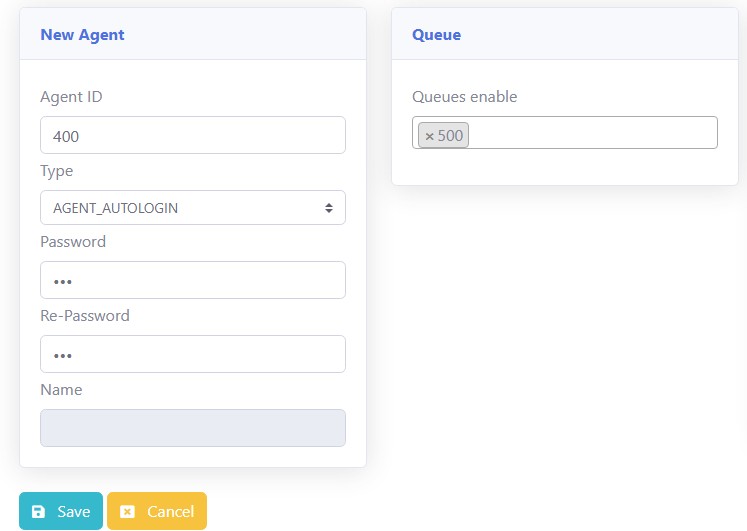
Task: Click the Type select arrow indicator
Action: (x=329, y=208)
